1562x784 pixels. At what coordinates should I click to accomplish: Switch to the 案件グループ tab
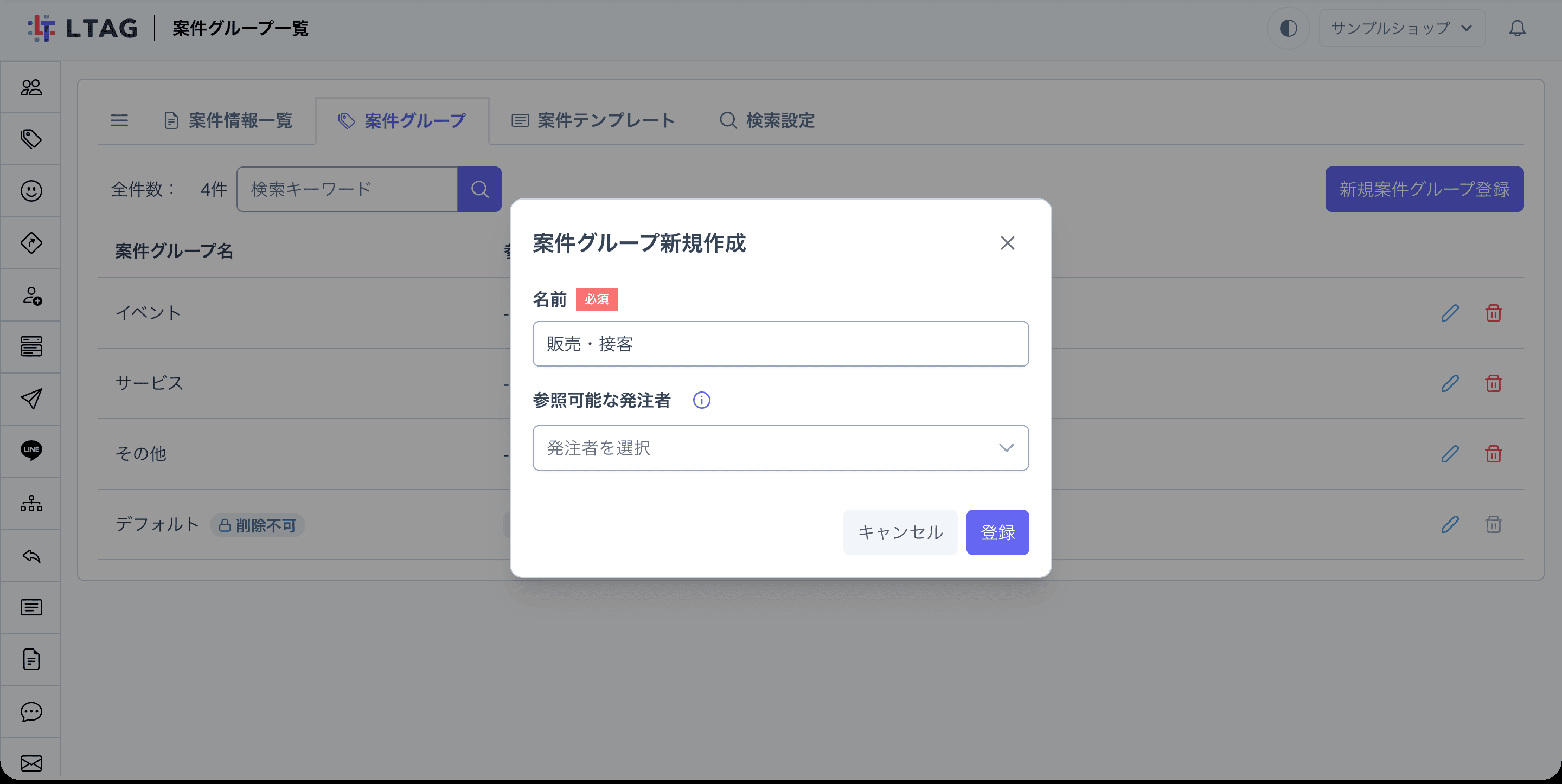pyautogui.click(x=402, y=121)
